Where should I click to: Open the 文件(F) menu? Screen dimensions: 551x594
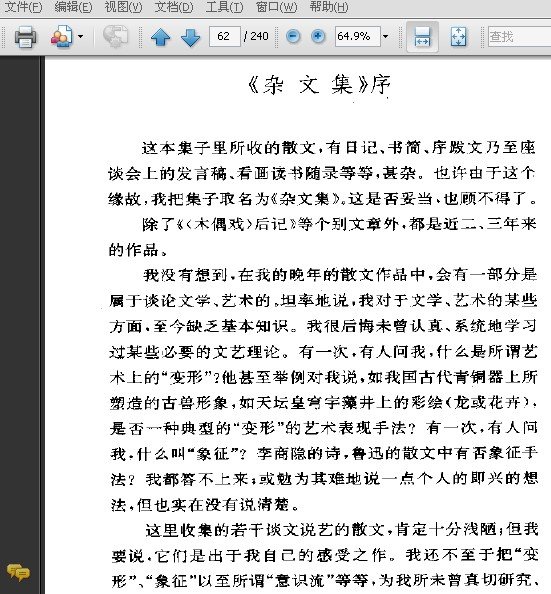click(x=23, y=7)
